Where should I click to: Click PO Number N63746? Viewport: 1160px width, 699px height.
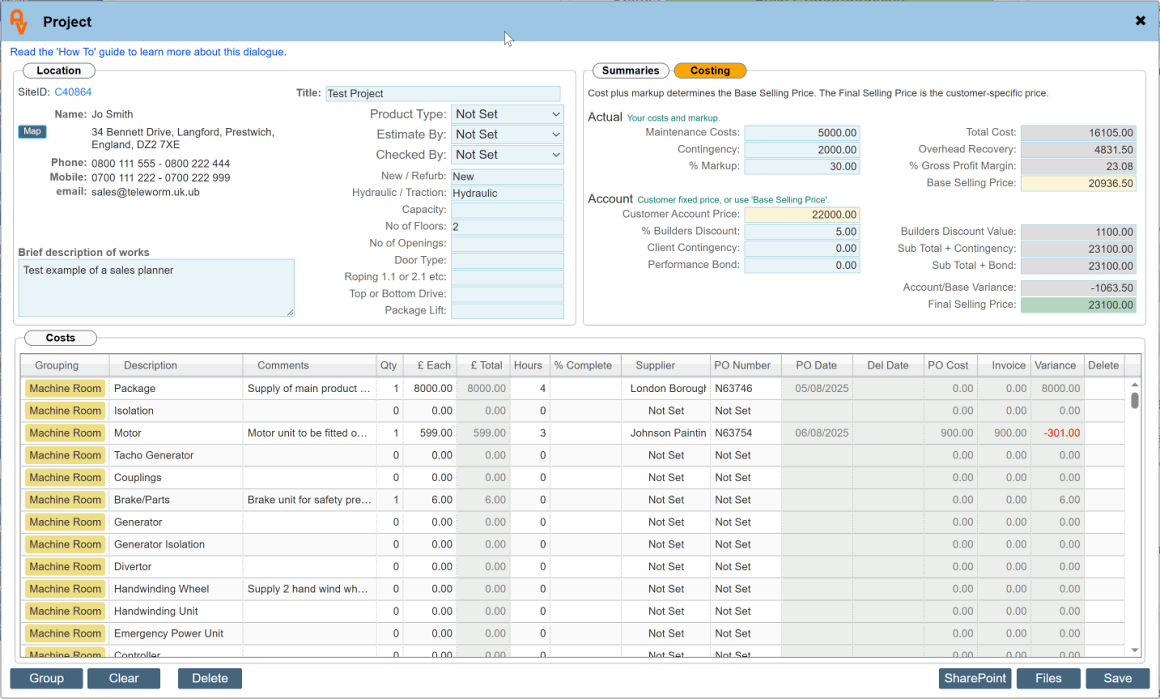click(x=744, y=388)
